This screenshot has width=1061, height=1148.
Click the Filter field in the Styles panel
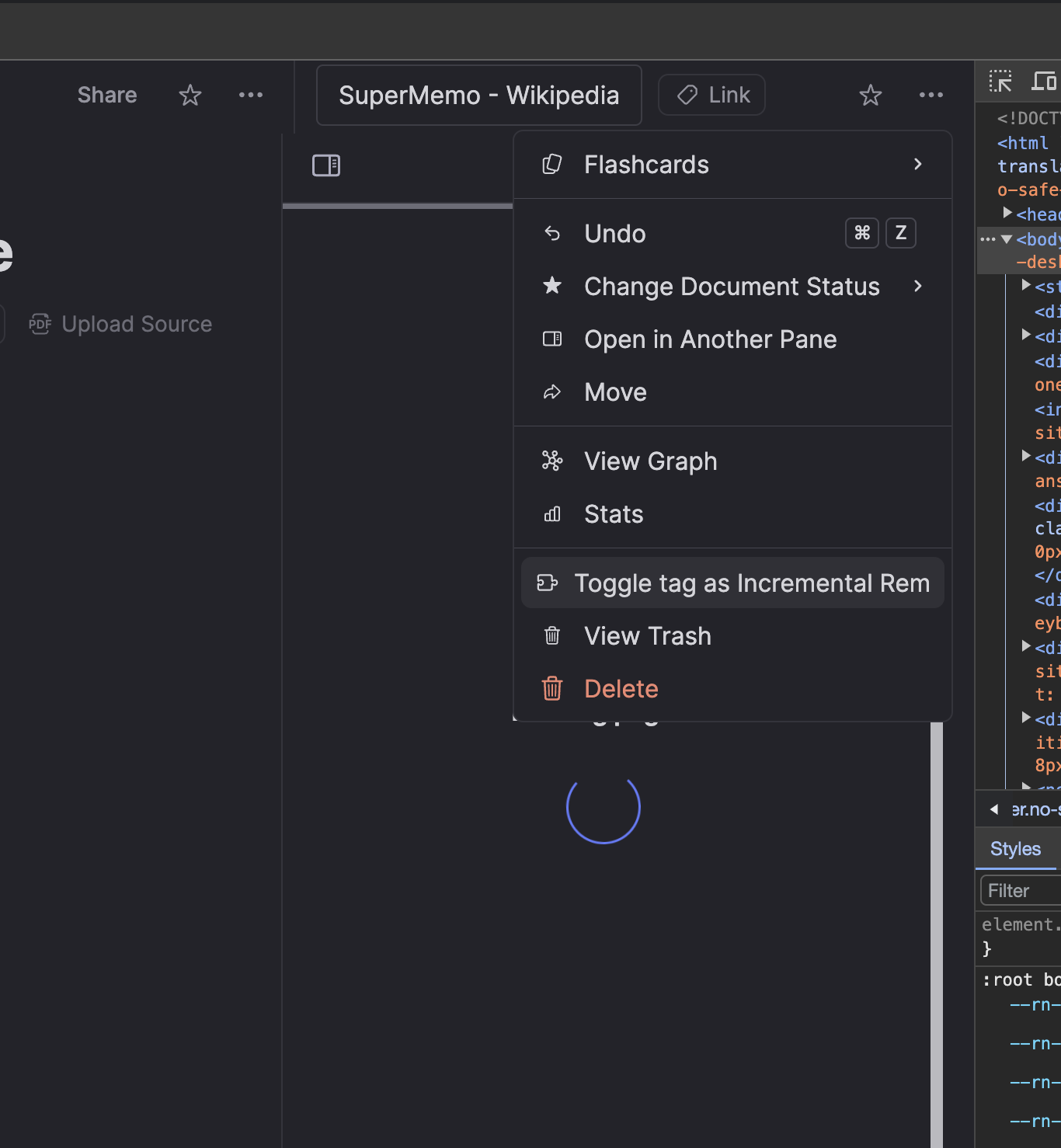[x=1018, y=890]
